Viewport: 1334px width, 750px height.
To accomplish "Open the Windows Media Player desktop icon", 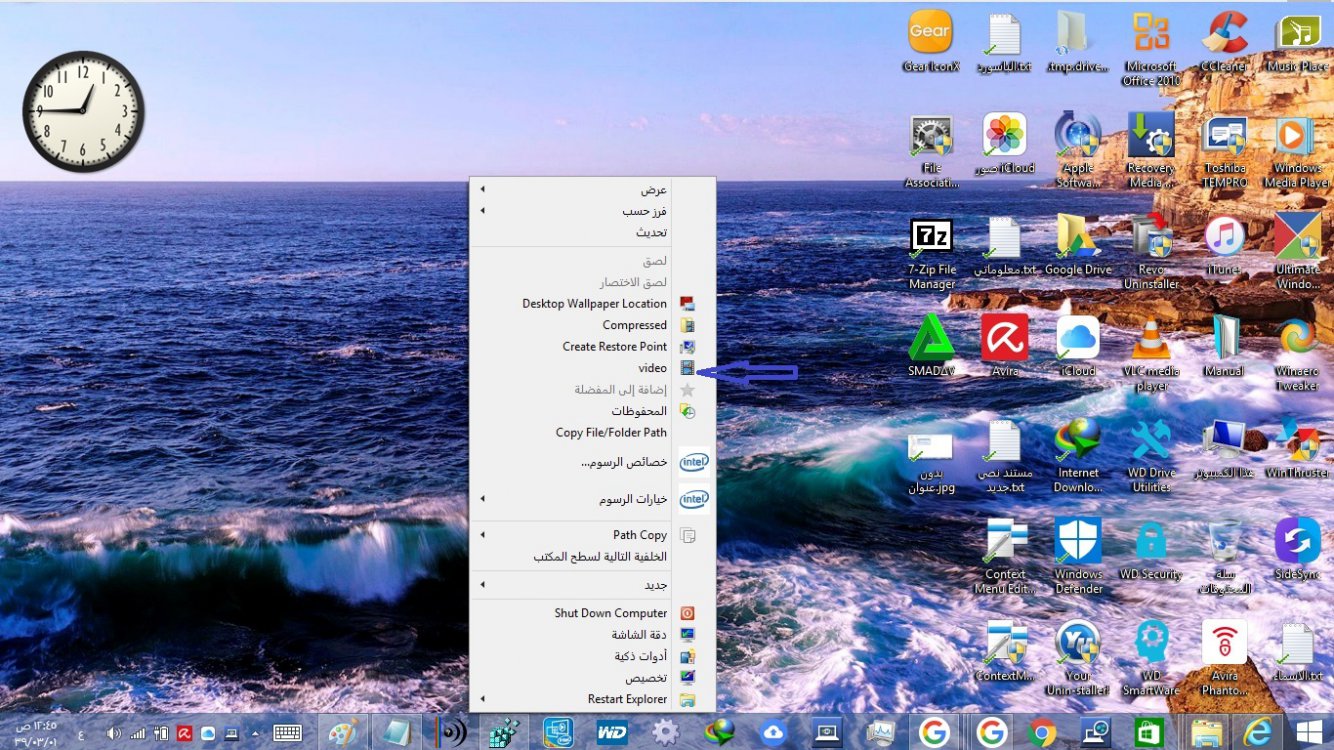I will point(1297,151).
